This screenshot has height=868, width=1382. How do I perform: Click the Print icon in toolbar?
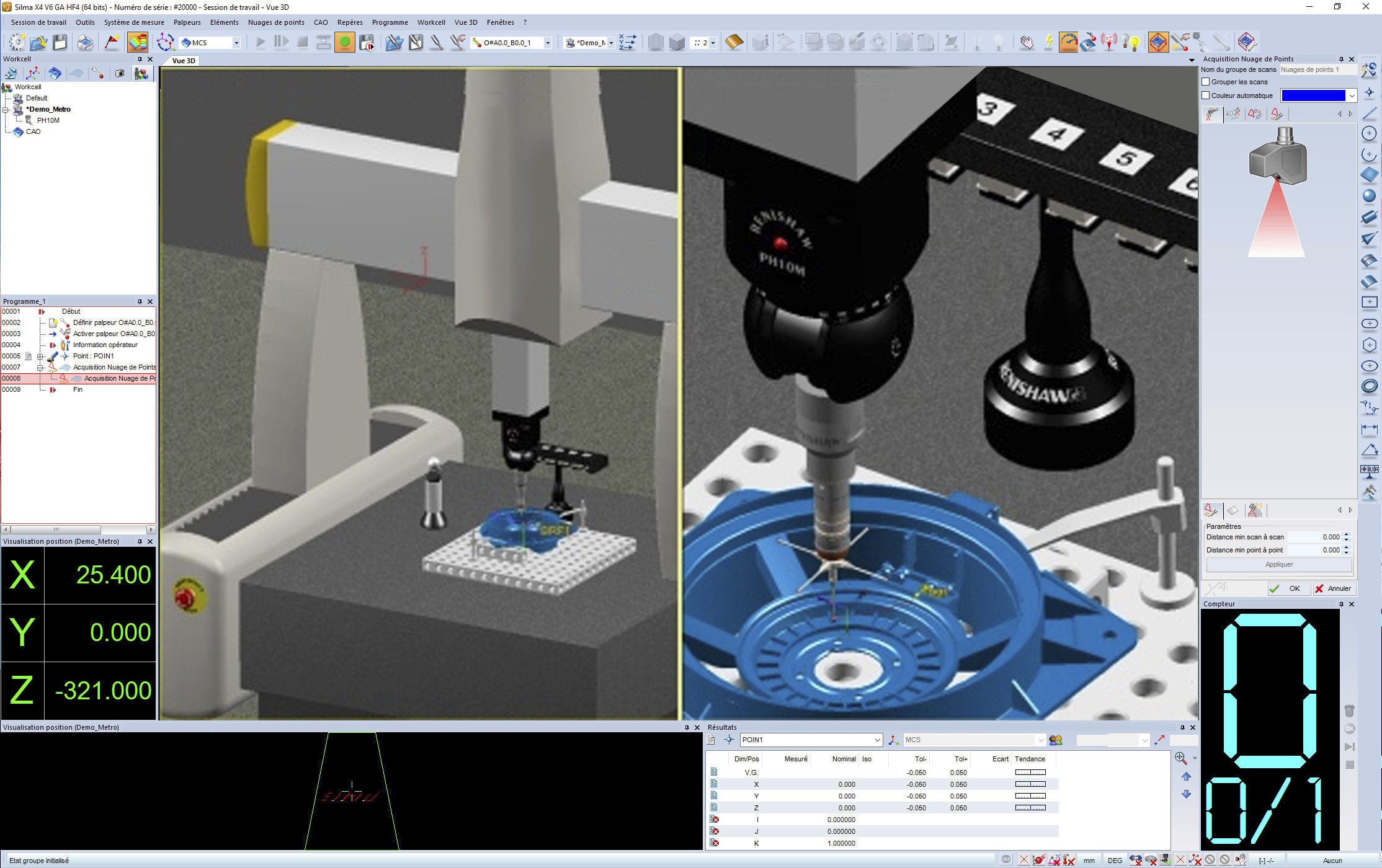(85, 43)
